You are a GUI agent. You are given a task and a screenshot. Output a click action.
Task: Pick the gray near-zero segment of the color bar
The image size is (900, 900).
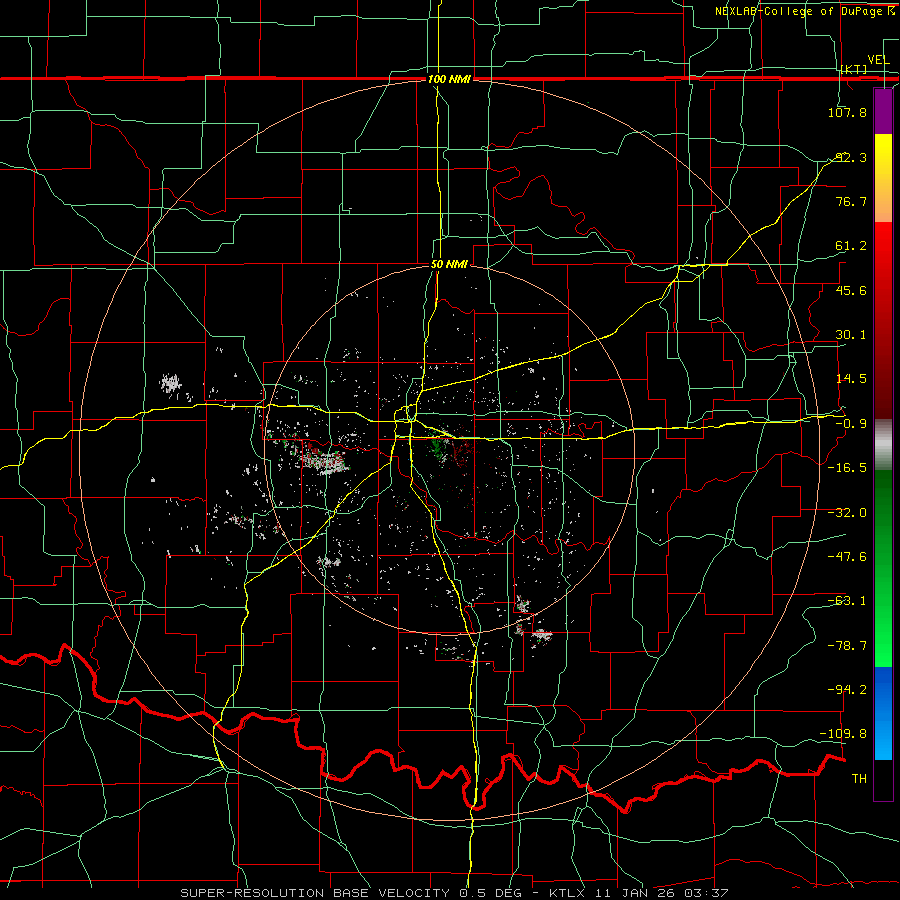[x=883, y=445]
